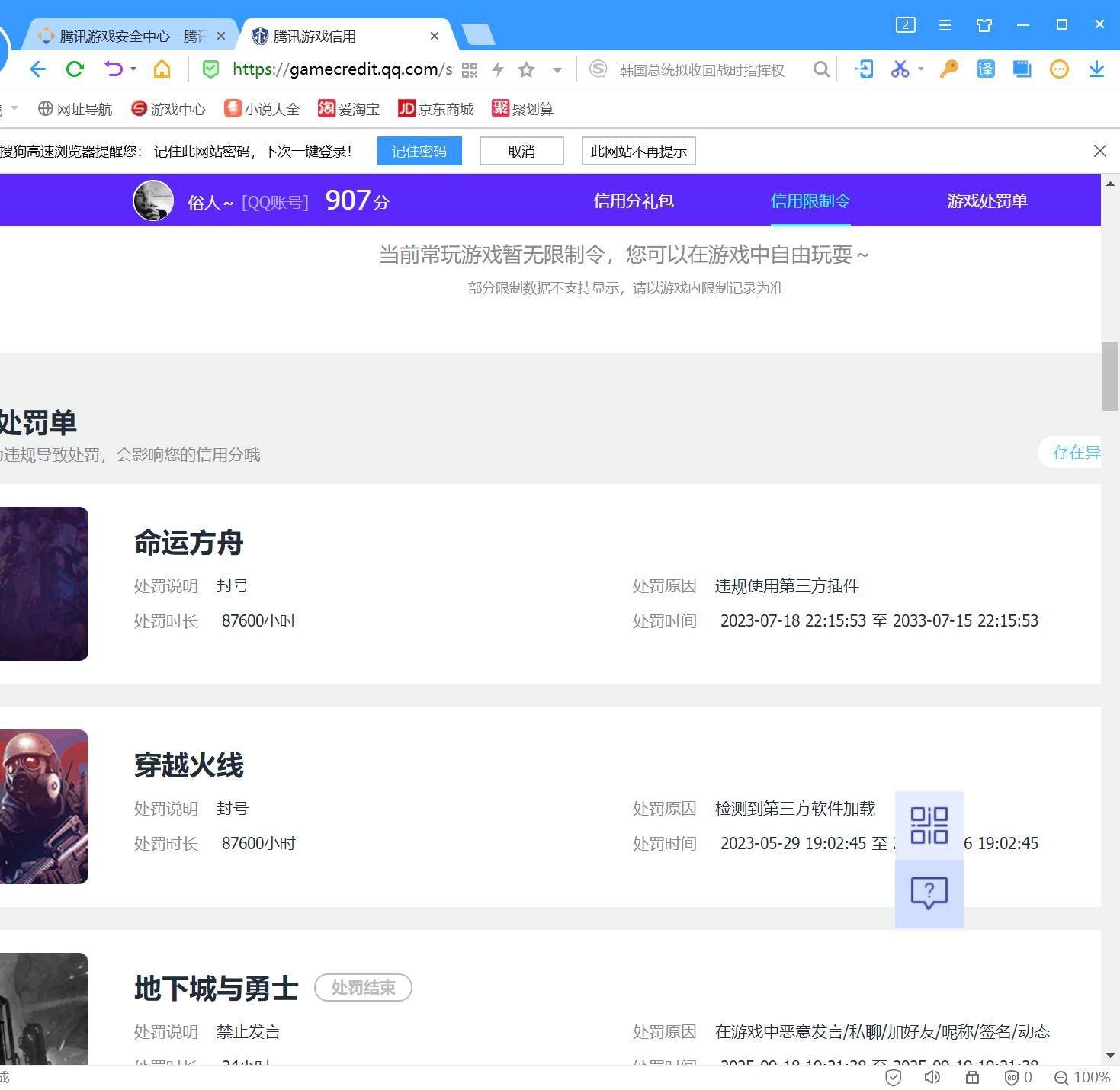
Task: Click the page vertical scrollbar thumb
Action: [1110, 377]
